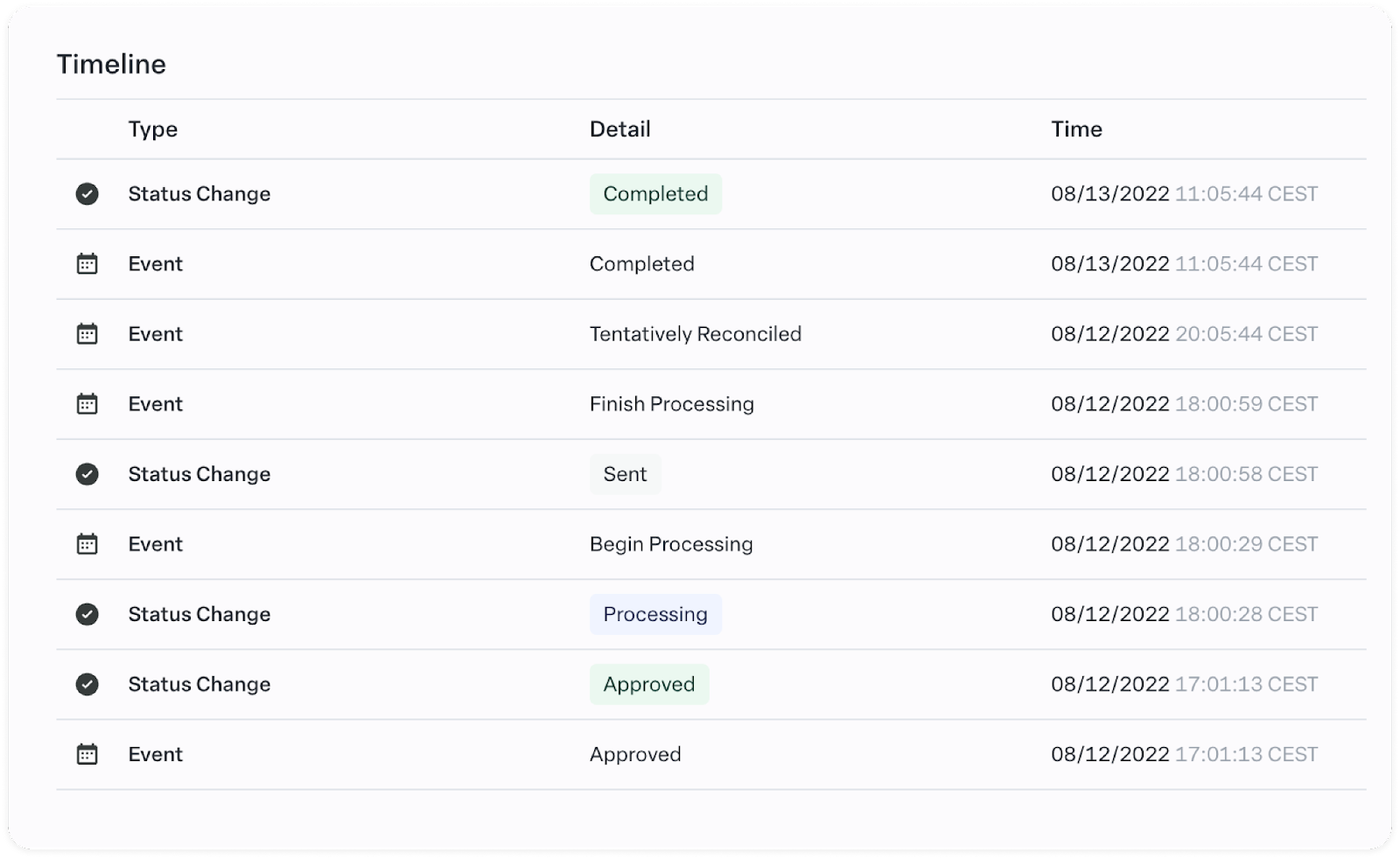Click the Timeline heading
Screen dimensions: 1400x859
point(112,63)
